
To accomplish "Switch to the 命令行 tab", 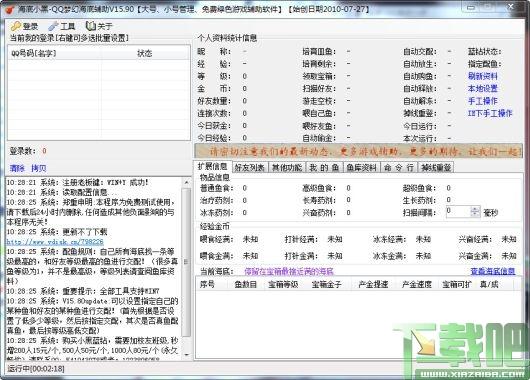I will pyautogui.click(x=399, y=167).
